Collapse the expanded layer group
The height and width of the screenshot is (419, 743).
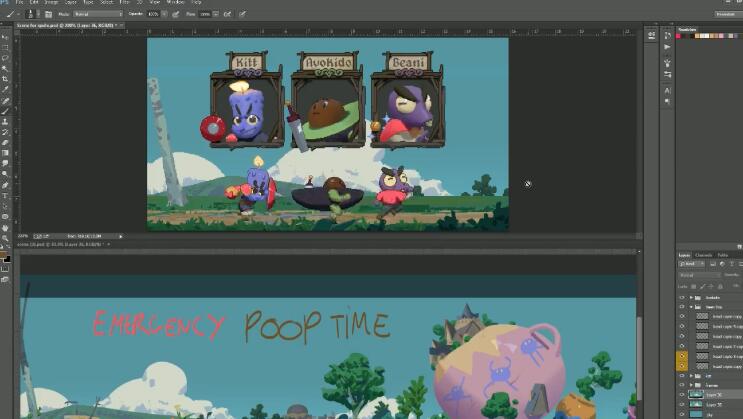click(x=691, y=307)
